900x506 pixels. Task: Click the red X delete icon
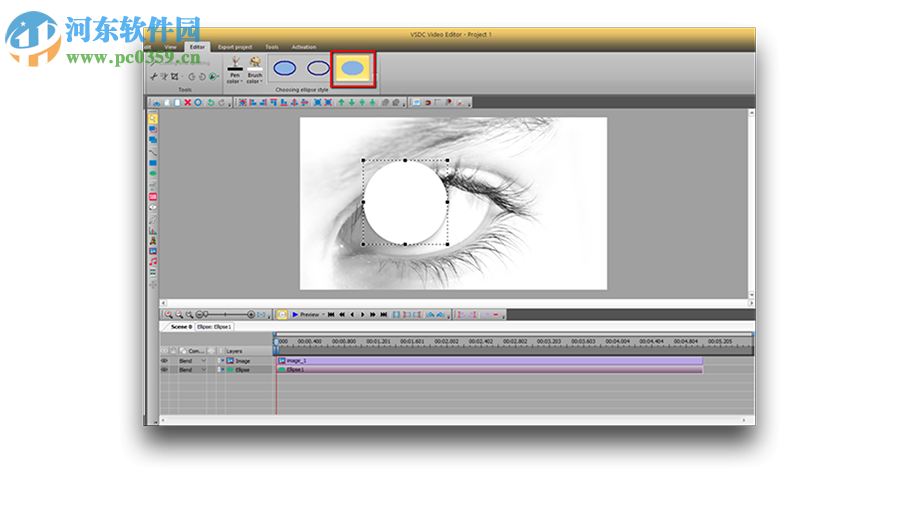click(188, 102)
